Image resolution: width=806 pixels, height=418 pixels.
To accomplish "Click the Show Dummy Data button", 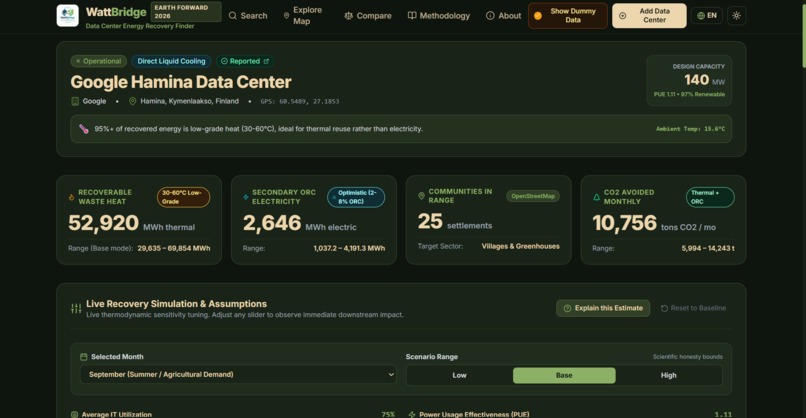I will [567, 15].
